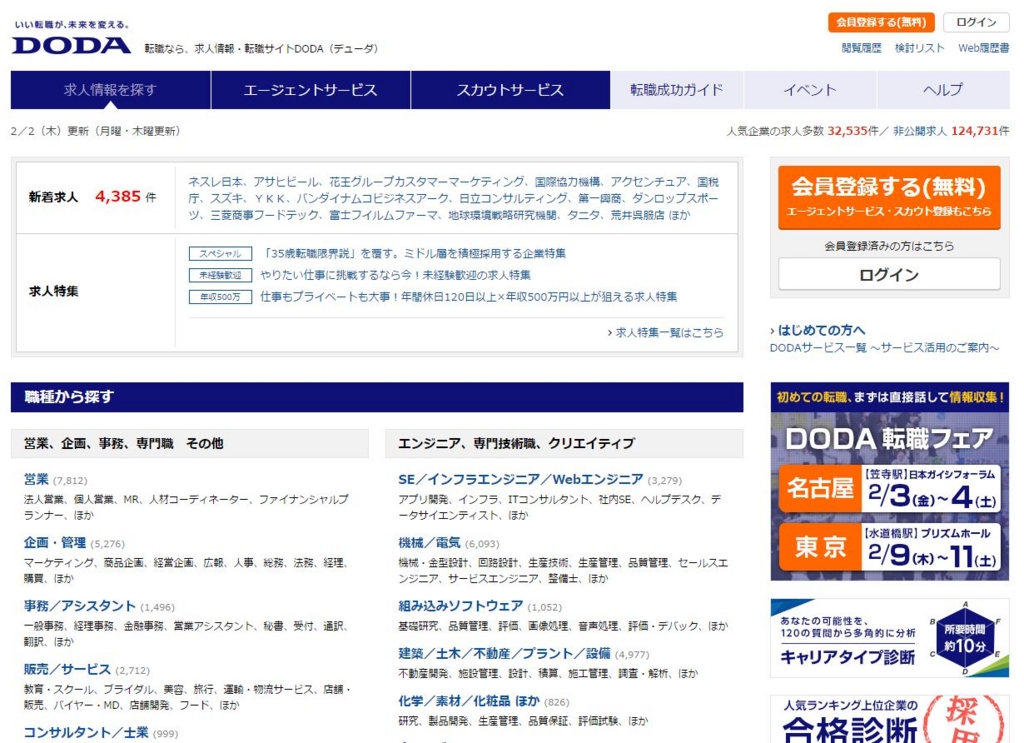Open 検討リスト link

pyautogui.click(x=920, y=48)
